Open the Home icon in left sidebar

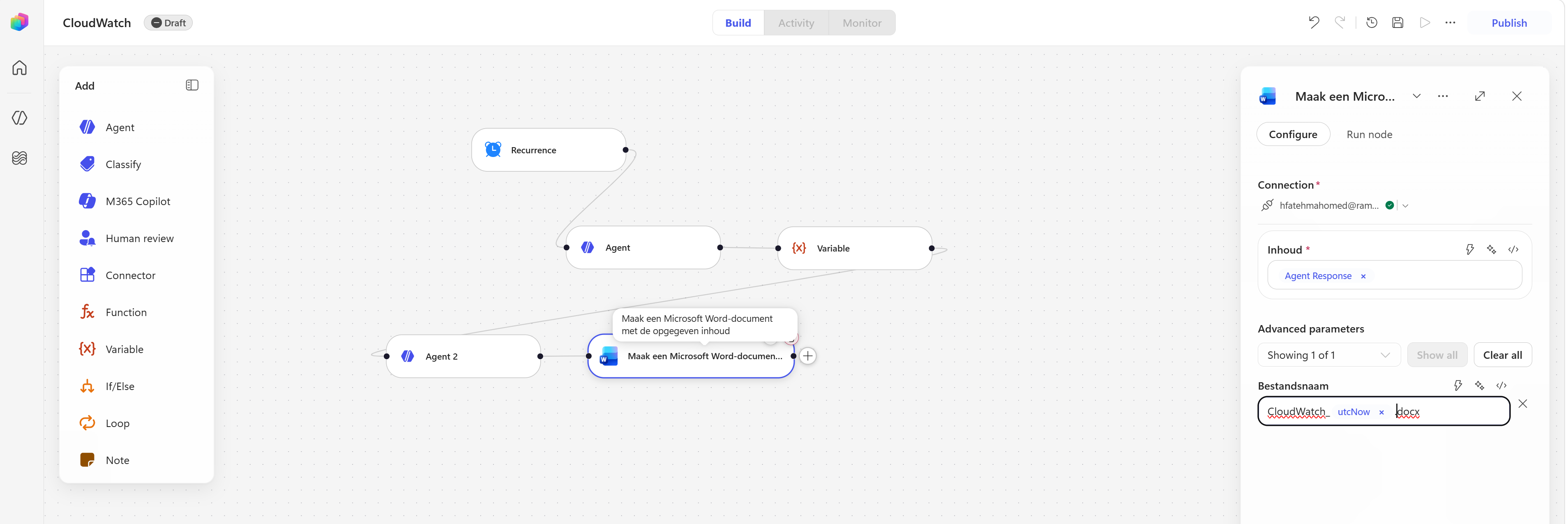click(19, 67)
